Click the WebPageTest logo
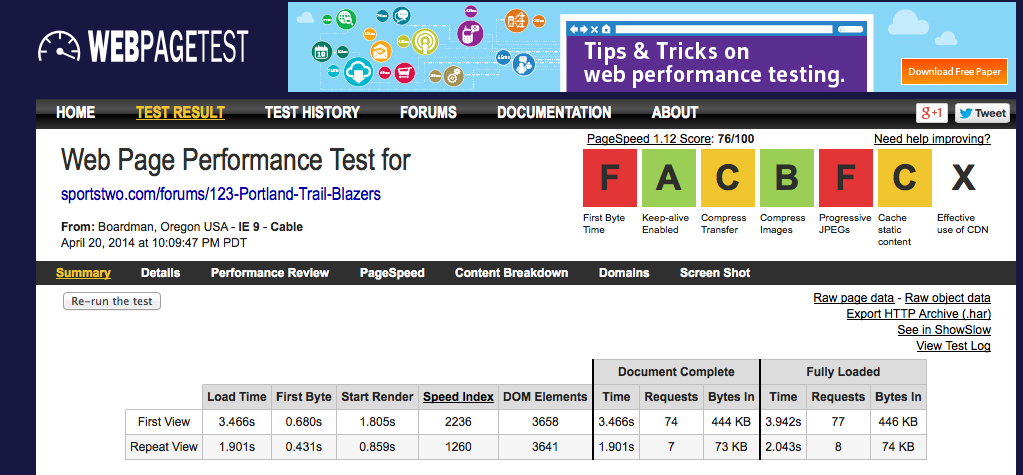The width and height of the screenshot is (1023, 475). click(142, 47)
